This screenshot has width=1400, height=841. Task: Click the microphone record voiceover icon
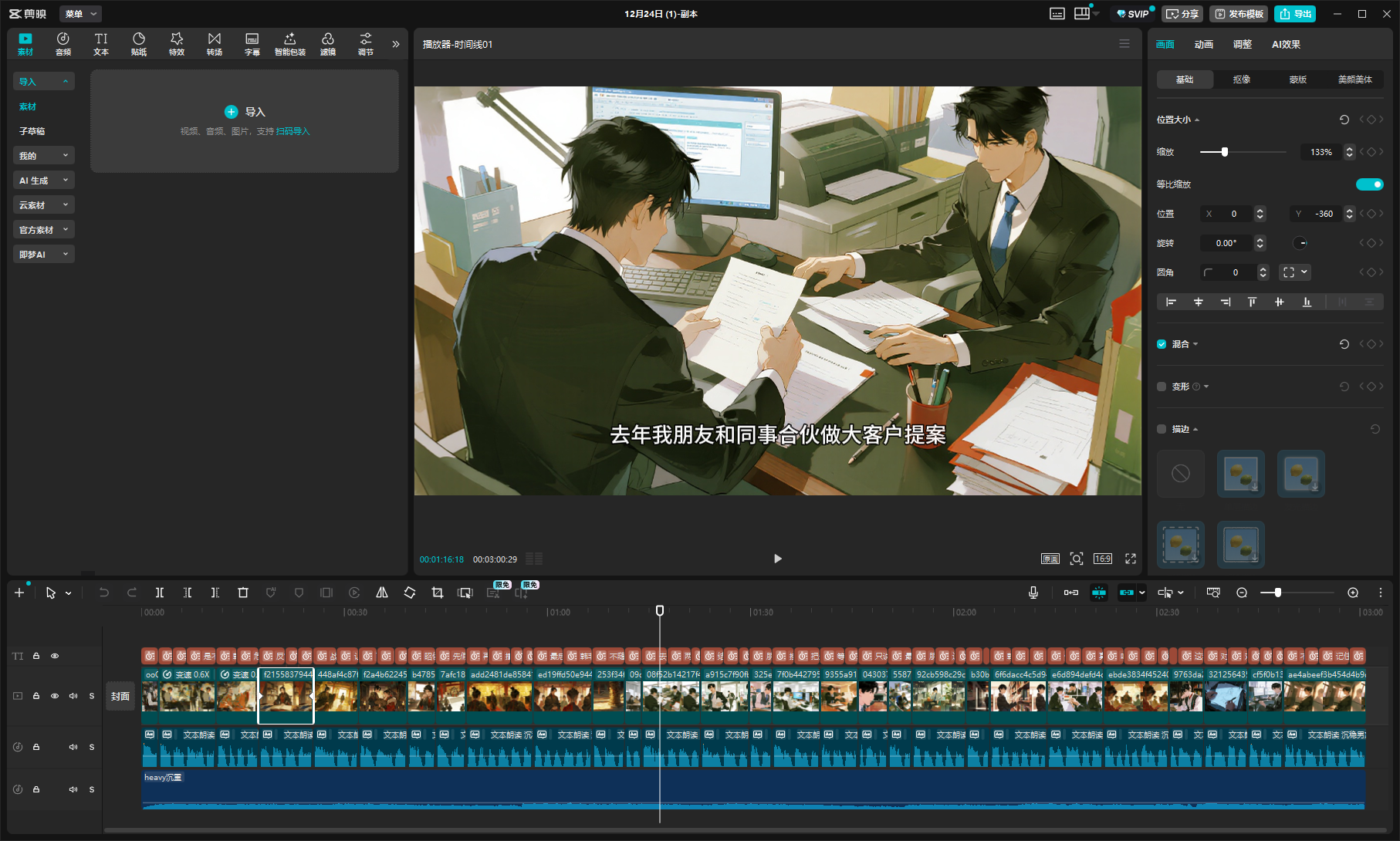(1033, 593)
